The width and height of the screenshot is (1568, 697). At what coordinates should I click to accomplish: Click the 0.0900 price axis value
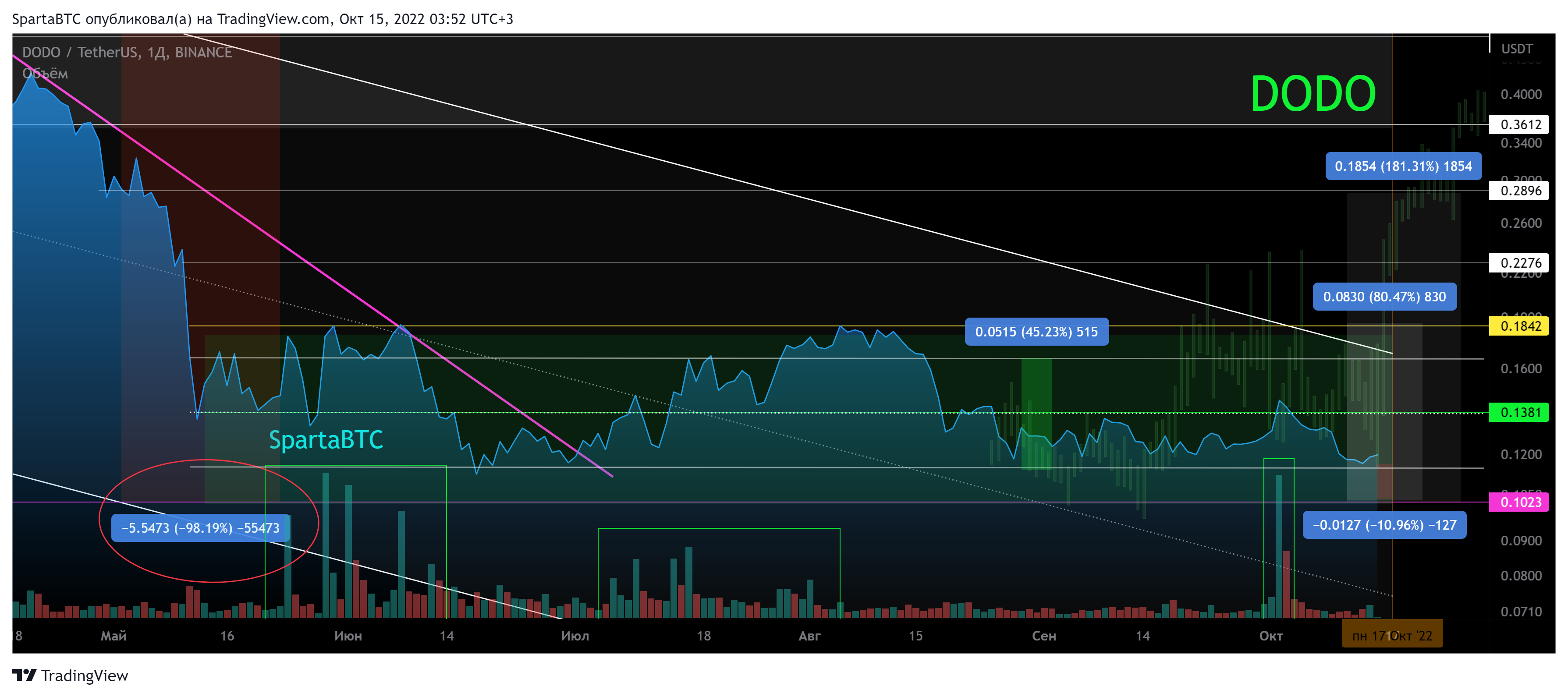pyautogui.click(x=1521, y=541)
